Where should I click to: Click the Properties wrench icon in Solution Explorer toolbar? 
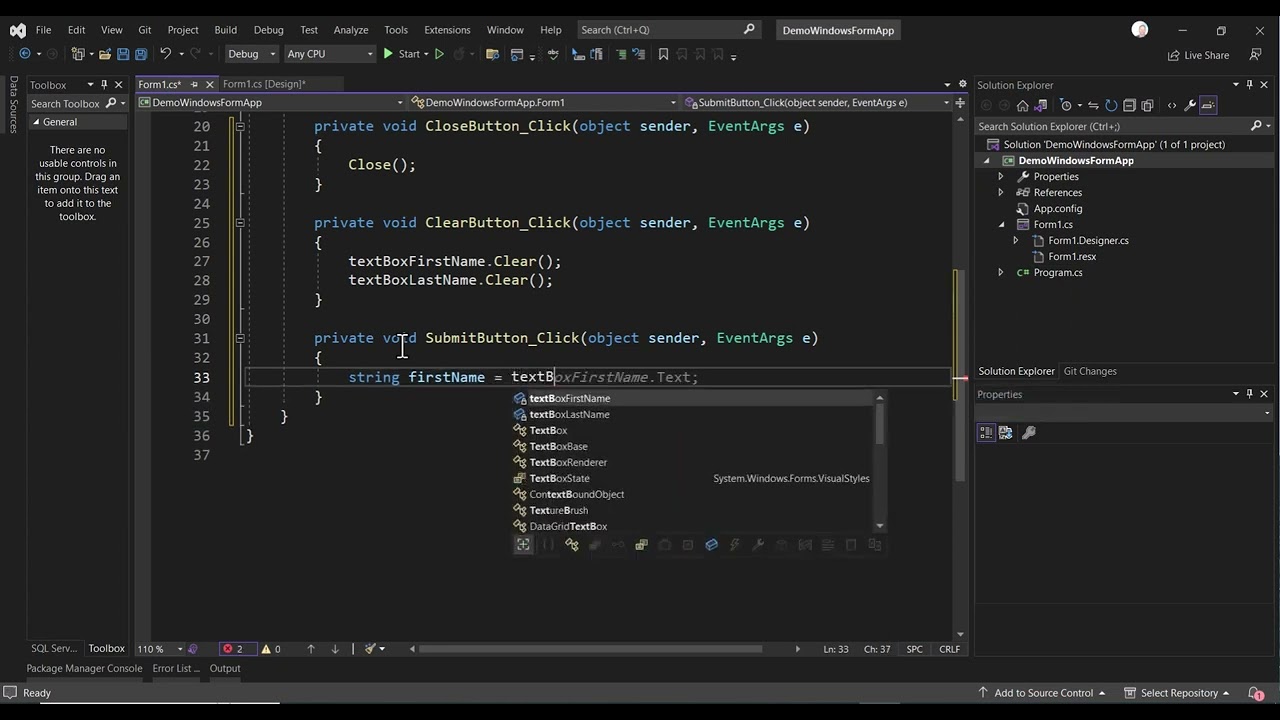point(1190,105)
